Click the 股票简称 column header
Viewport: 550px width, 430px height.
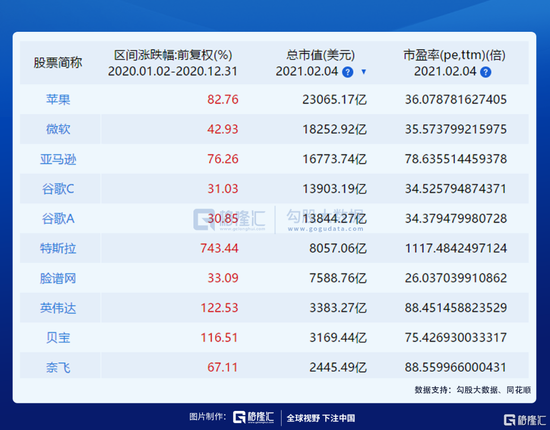[x=58, y=63]
